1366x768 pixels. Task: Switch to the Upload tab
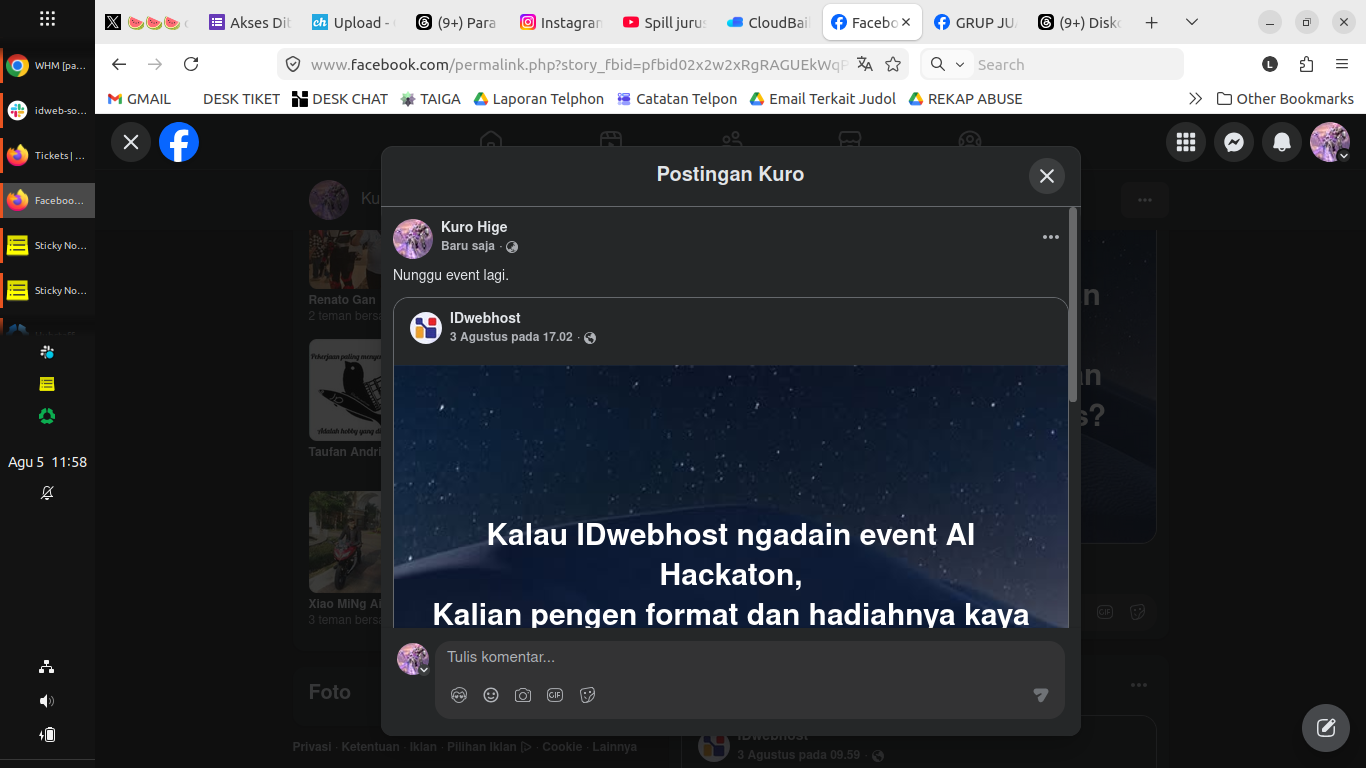(x=354, y=22)
